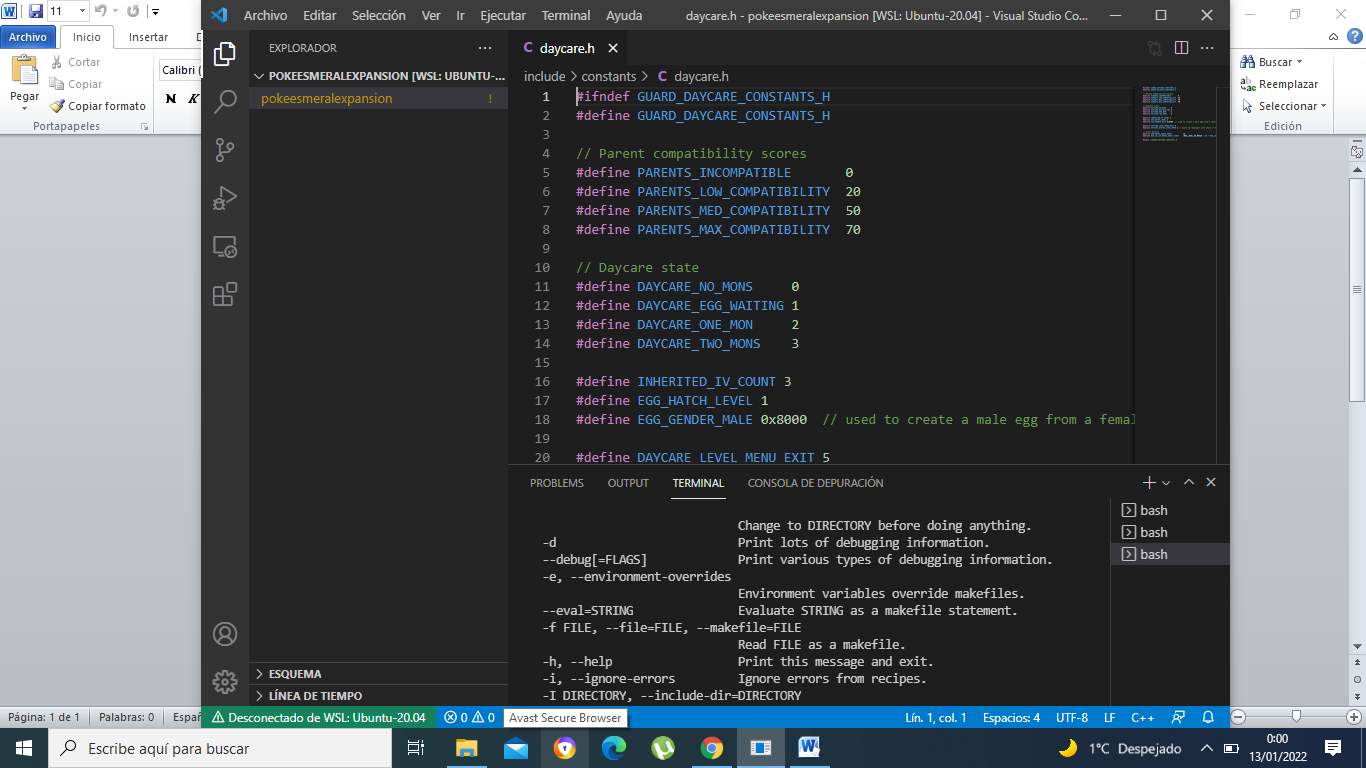Click the WSL remote status indicator
This screenshot has width=1366, height=768.
[x=318, y=717]
